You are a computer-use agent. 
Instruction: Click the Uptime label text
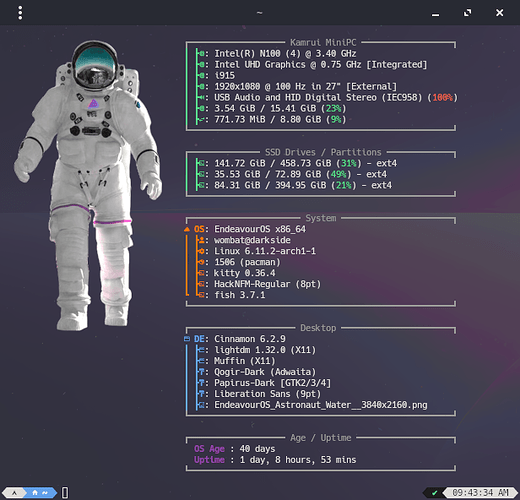[x=209, y=460]
